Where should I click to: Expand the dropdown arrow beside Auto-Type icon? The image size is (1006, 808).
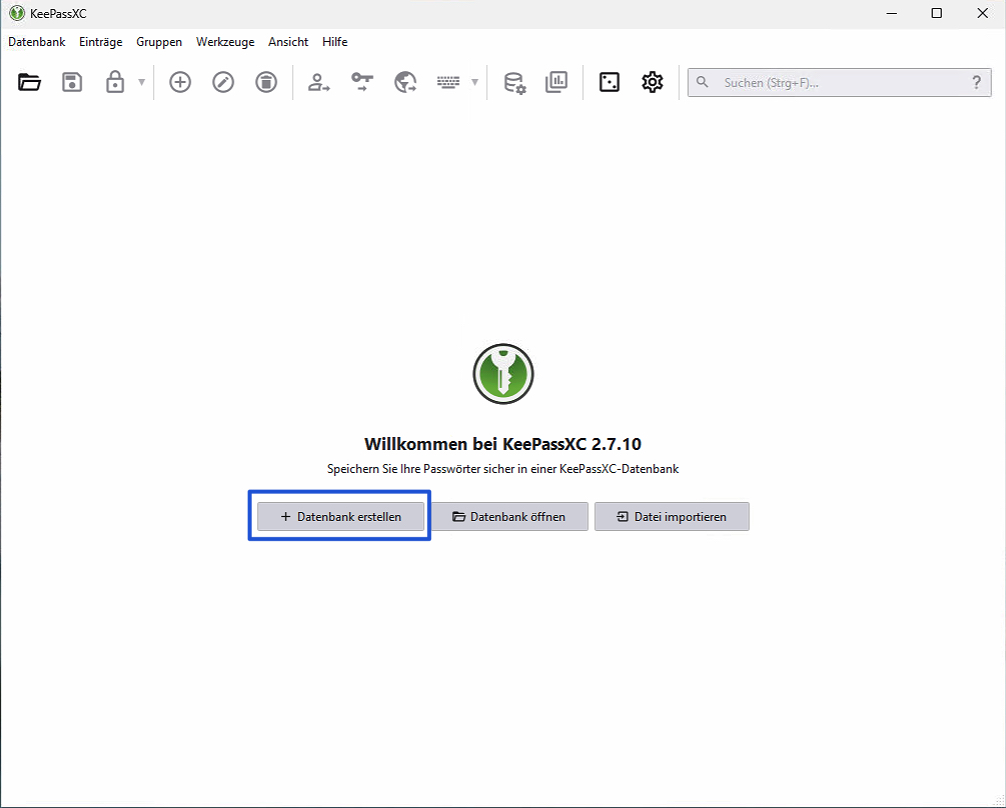point(474,82)
